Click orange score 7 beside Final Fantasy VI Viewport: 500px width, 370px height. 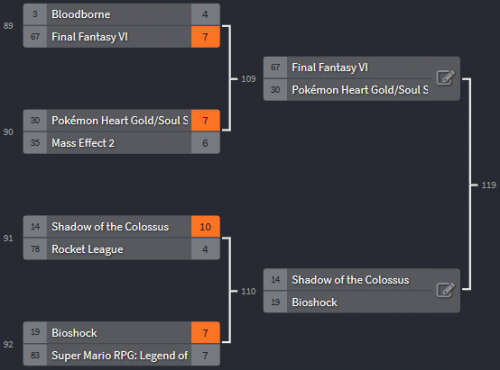pos(205,37)
